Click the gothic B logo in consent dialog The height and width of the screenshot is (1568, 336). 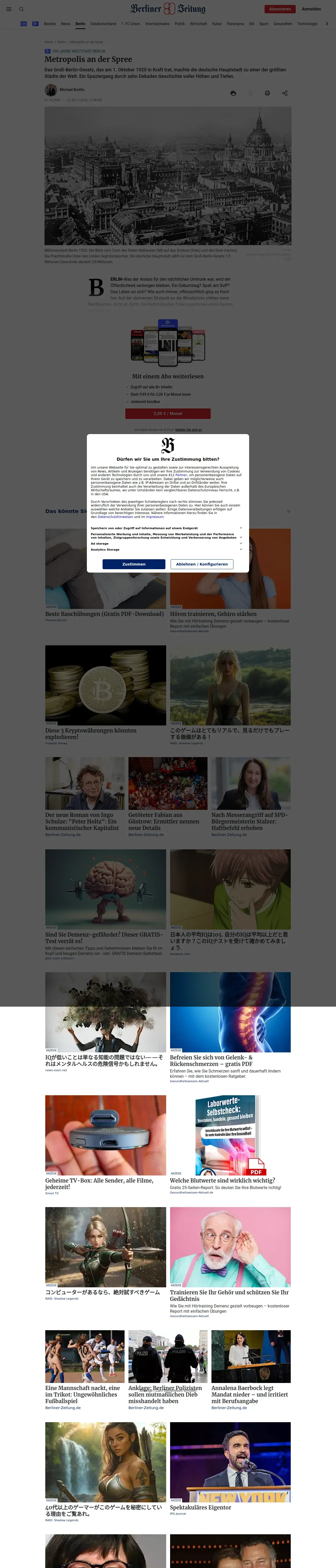point(168,445)
